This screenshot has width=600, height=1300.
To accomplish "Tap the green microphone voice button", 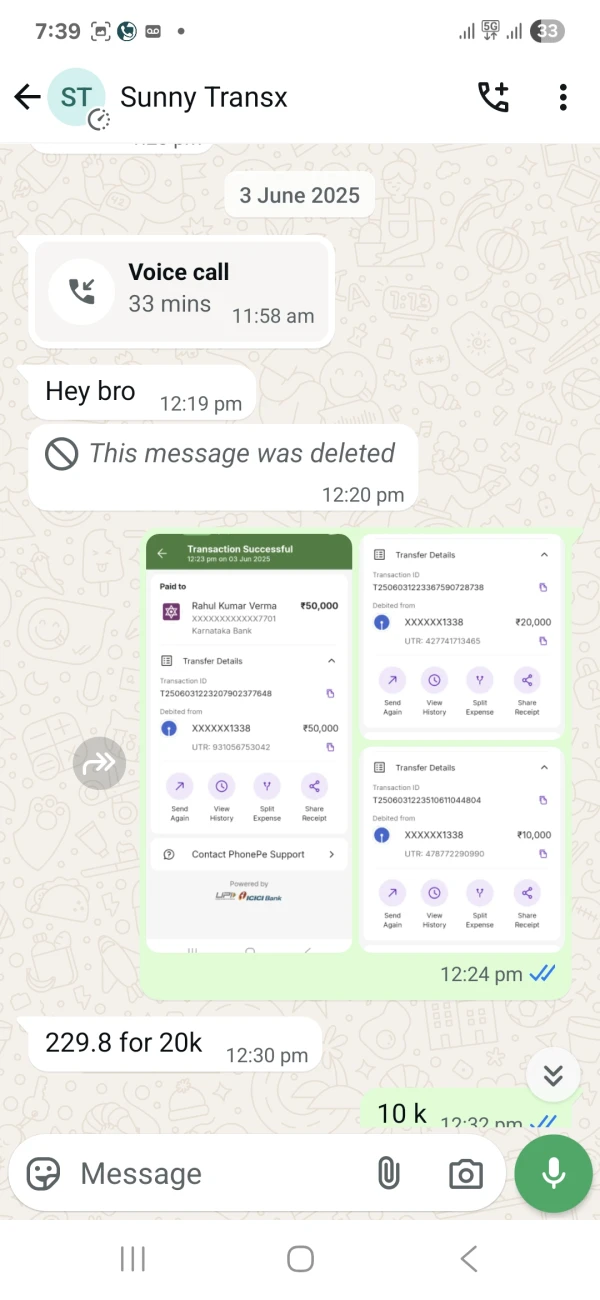I will (x=554, y=1173).
